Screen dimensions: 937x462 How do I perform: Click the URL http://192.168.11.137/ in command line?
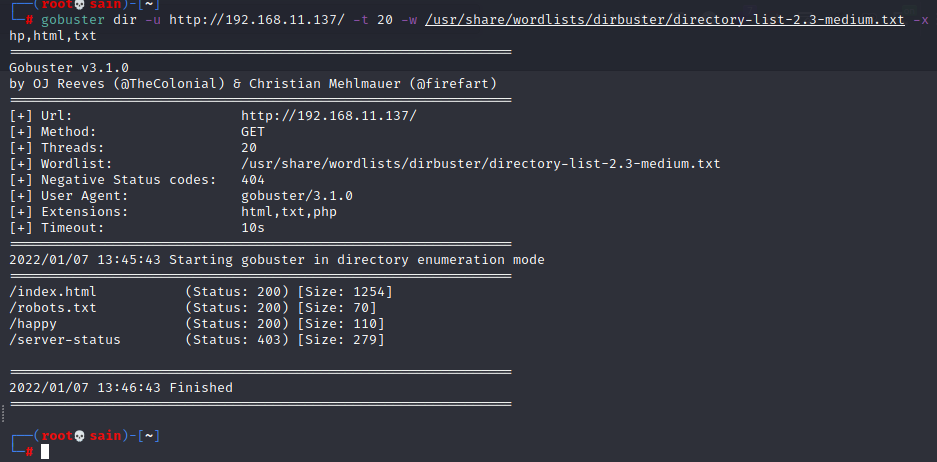pos(257,20)
